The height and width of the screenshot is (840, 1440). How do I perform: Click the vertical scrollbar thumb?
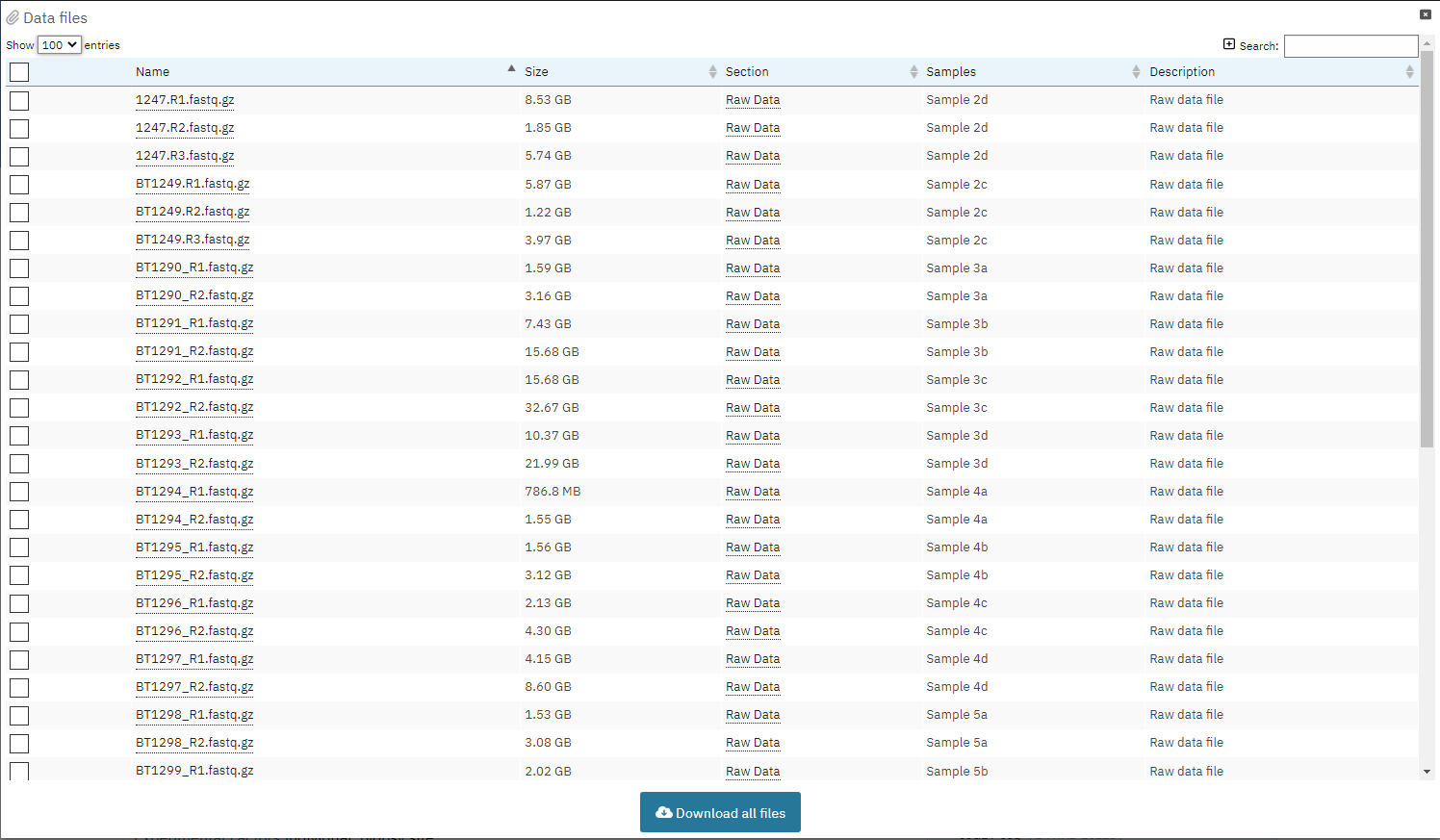[1427, 248]
